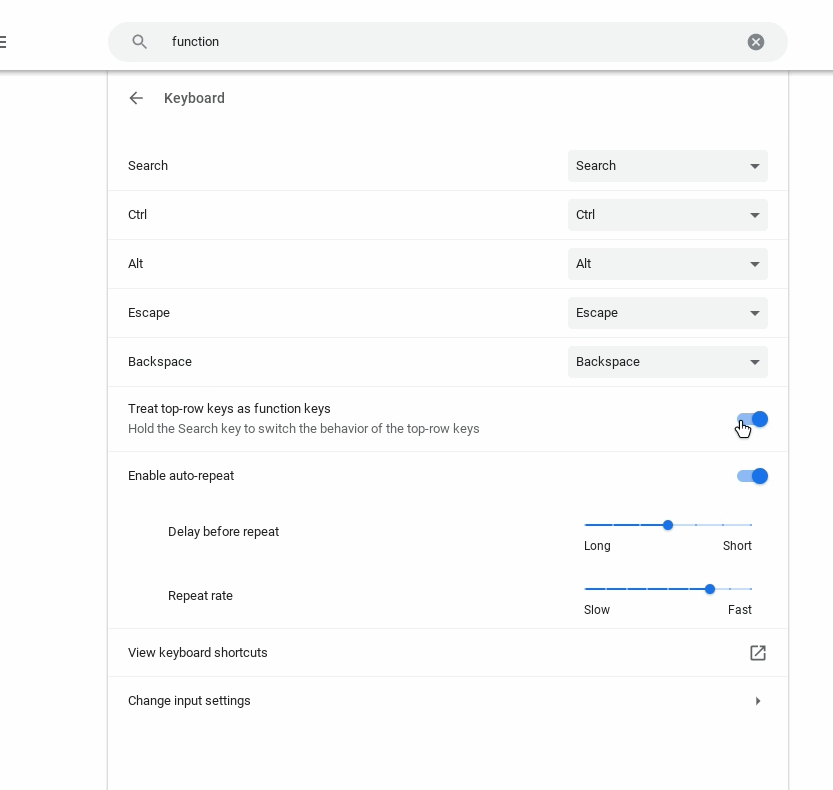Disable the Enable auto-repeat switch
The width and height of the screenshot is (833, 790).
tap(752, 476)
